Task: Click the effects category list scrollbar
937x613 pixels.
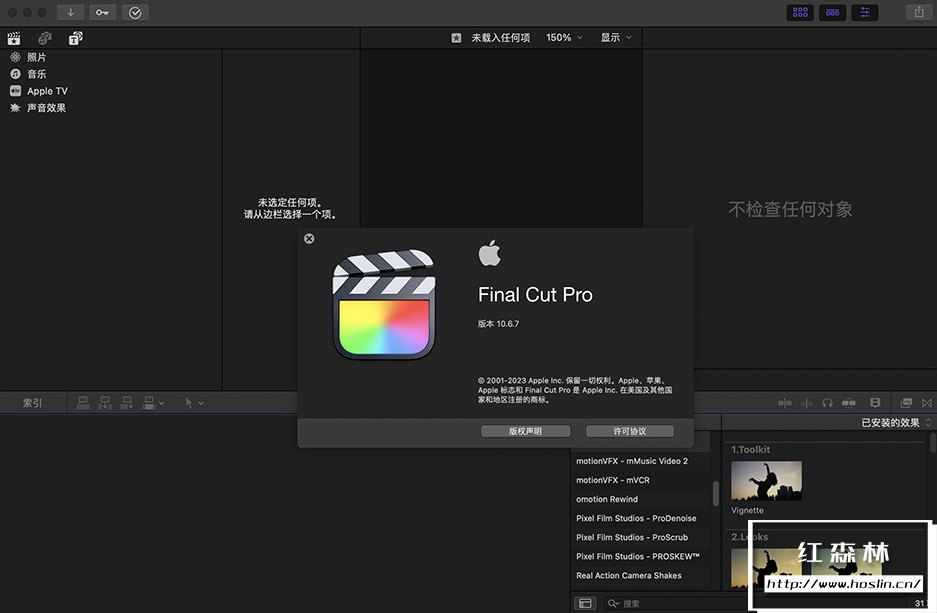Action: pyautogui.click(x=715, y=494)
